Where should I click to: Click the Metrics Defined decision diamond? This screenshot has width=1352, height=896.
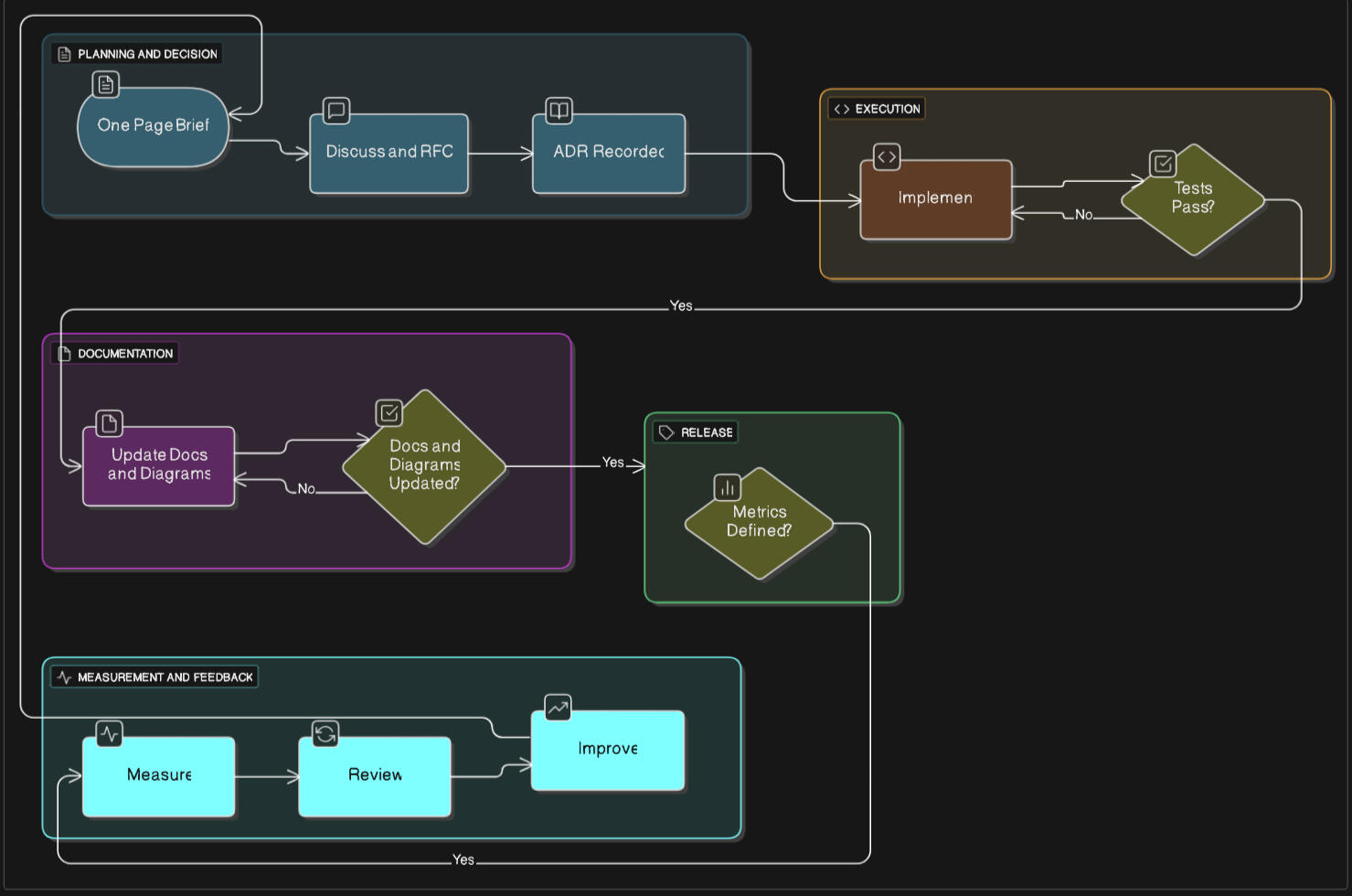click(759, 523)
